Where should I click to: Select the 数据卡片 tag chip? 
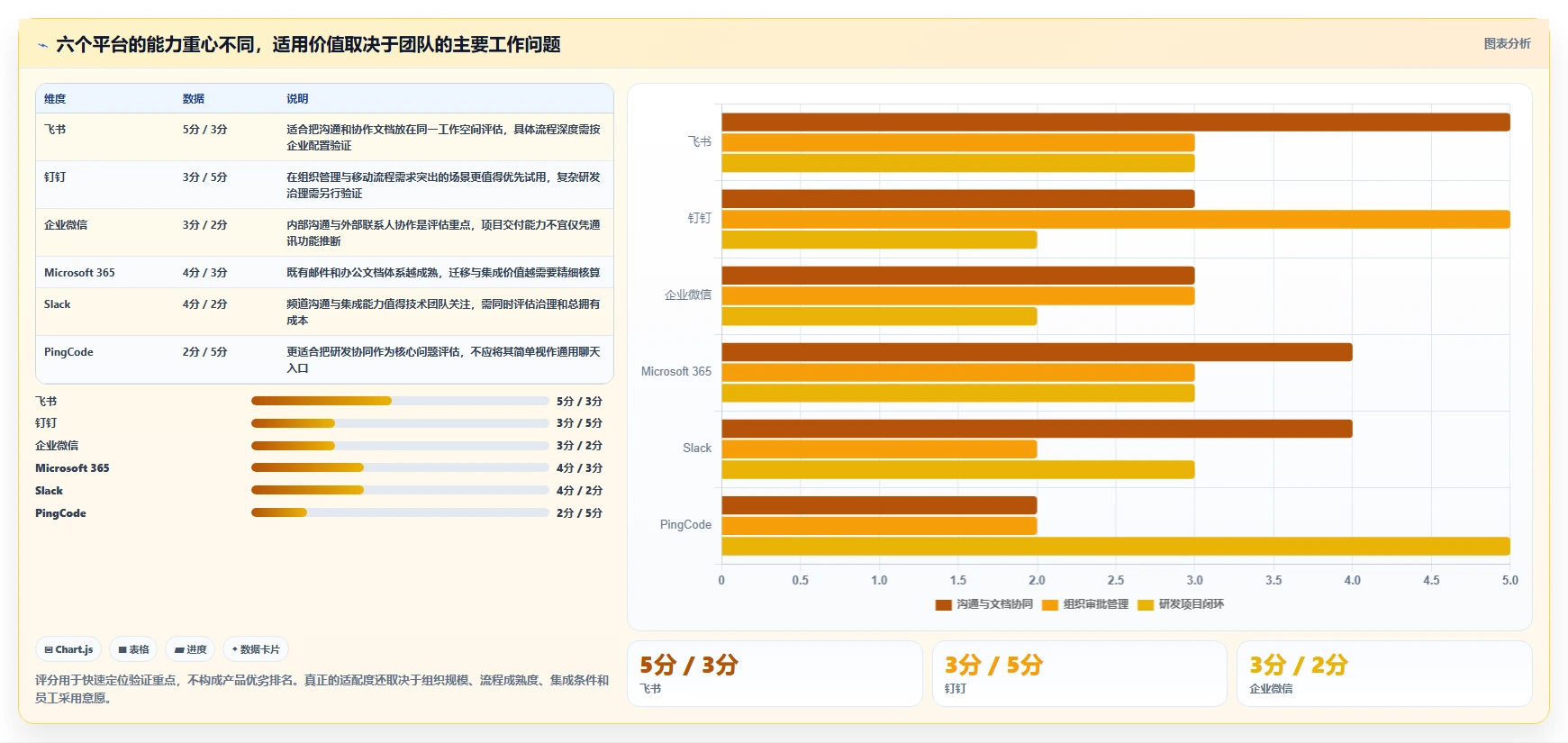click(256, 649)
